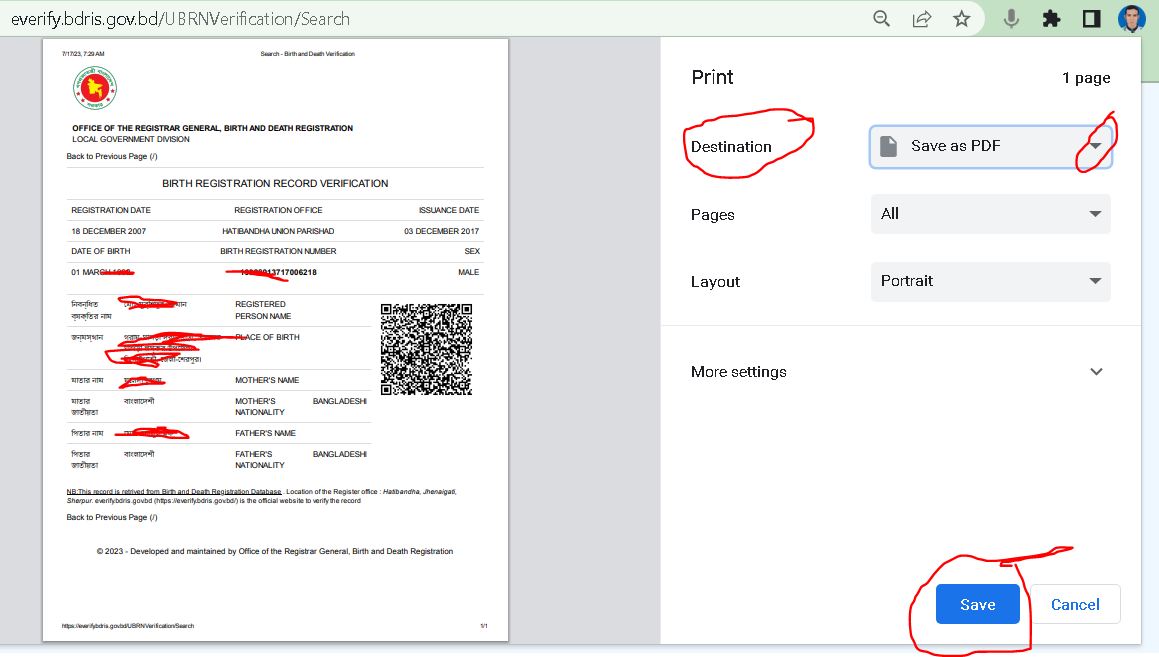Viewport: 1159px width, 657px height.
Task: Click the zoom magnifier icon in address bar
Action: pos(881,19)
